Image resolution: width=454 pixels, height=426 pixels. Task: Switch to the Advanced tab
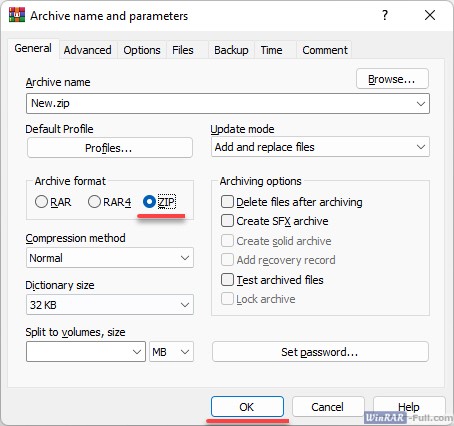pyautogui.click(x=88, y=50)
